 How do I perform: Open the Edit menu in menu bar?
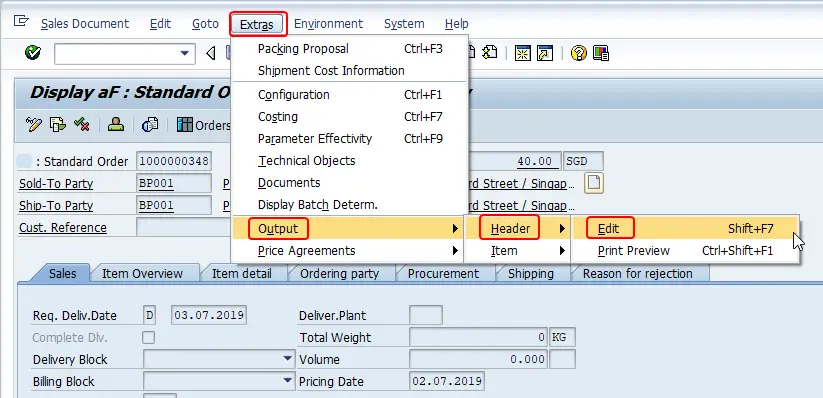(160, 24)
